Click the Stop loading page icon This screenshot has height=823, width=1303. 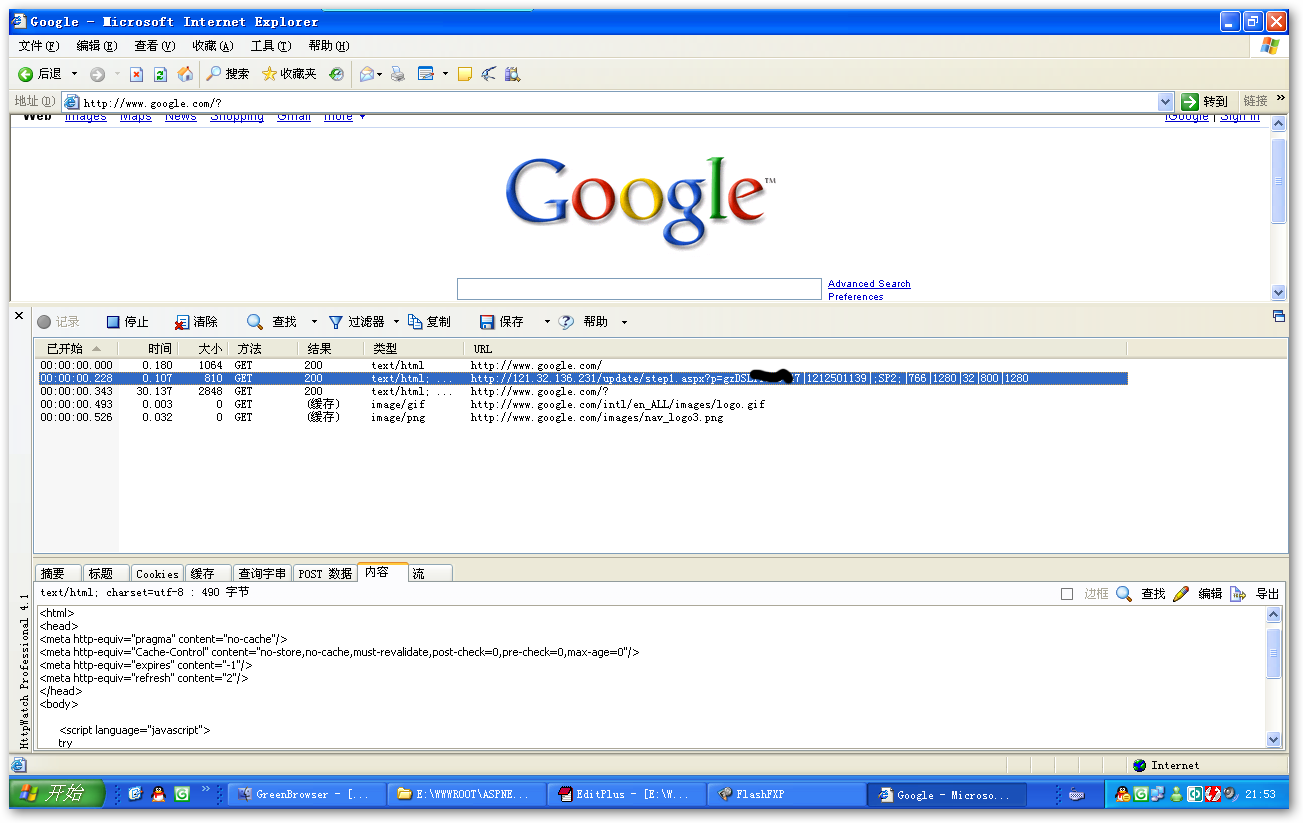point(136,74)
